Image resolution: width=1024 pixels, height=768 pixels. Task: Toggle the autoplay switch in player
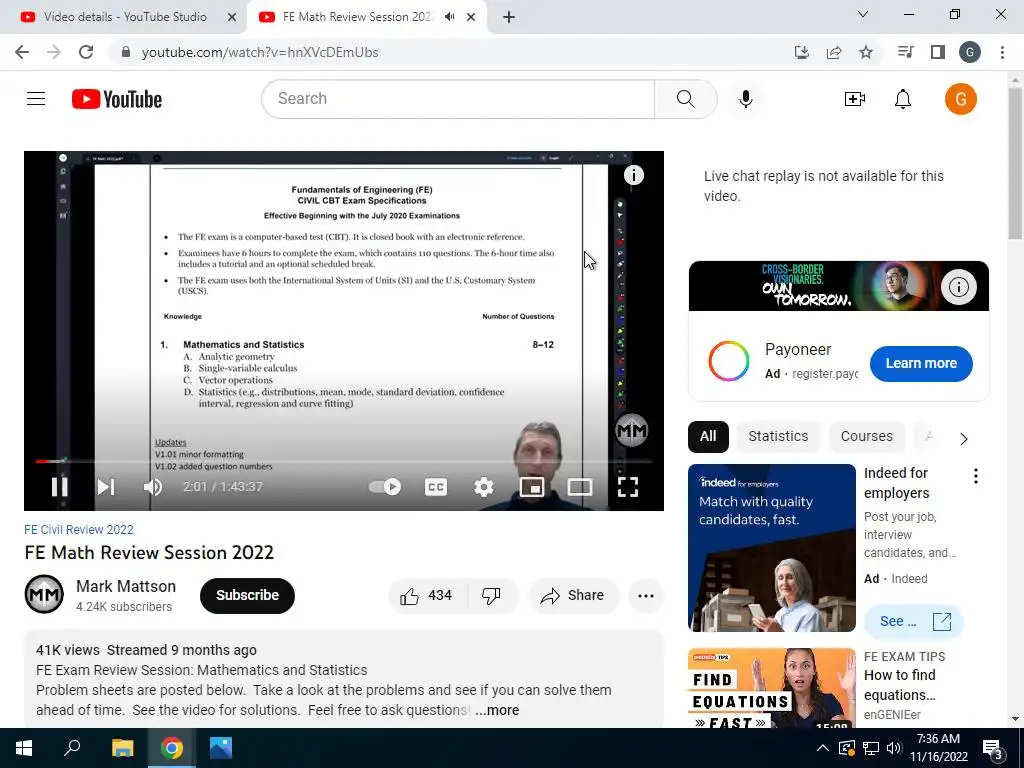385,487
